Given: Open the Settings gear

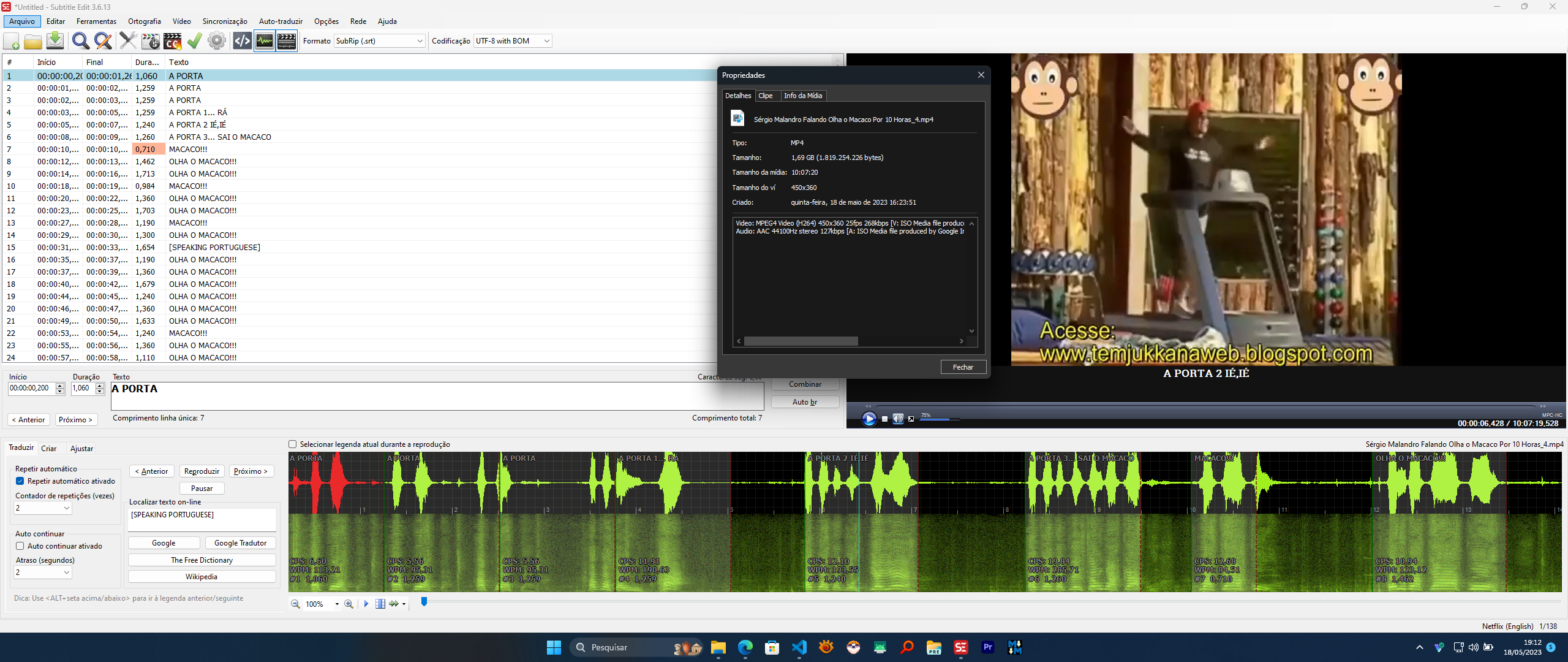Looking at the screenshot, I should point(216,40).
